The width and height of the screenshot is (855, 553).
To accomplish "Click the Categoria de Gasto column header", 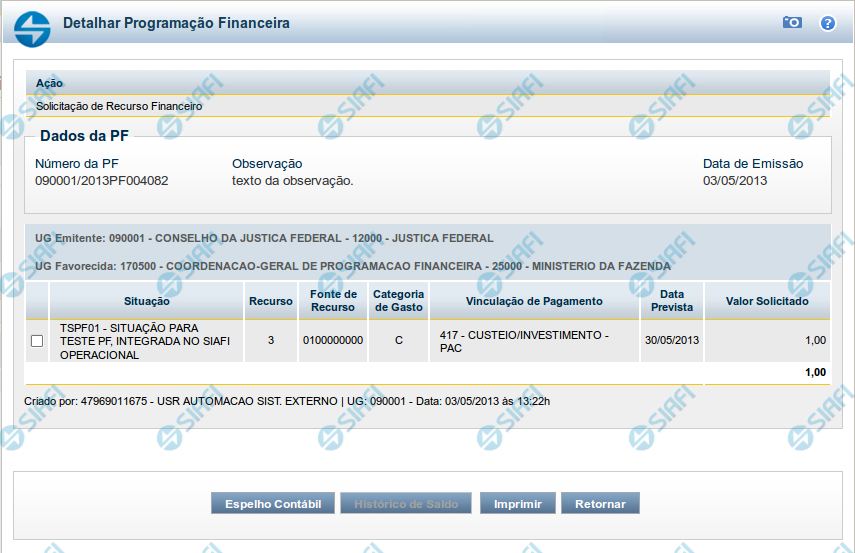I will pyautogui.click(x=398, y=301).
